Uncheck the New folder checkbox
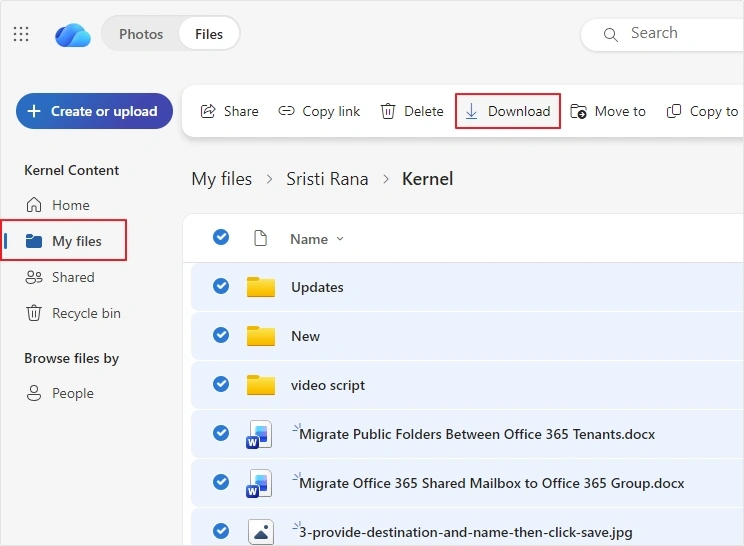The width and height of the screenshot is (744, 546). pos(221,335)
